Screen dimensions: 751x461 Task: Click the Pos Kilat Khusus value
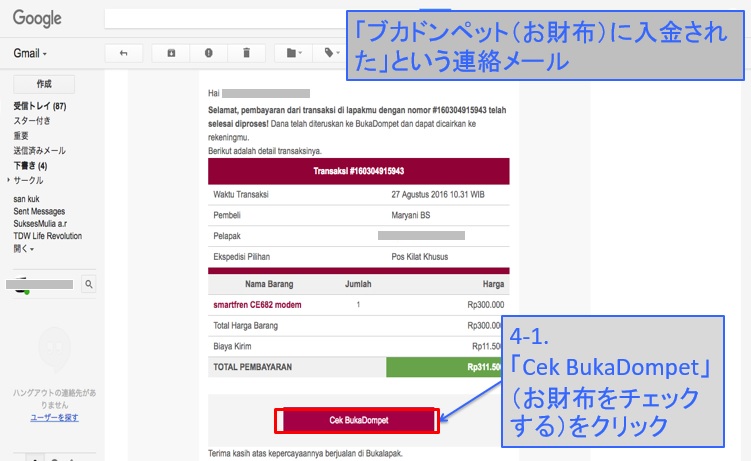coord(420,257)
